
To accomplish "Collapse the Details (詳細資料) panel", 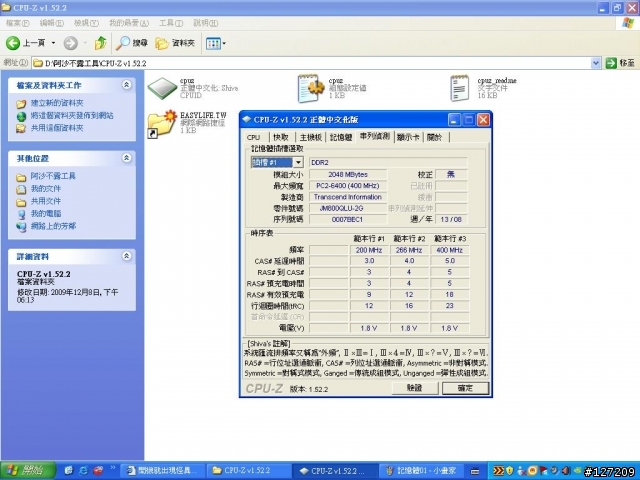I will [x=127, y=256].
